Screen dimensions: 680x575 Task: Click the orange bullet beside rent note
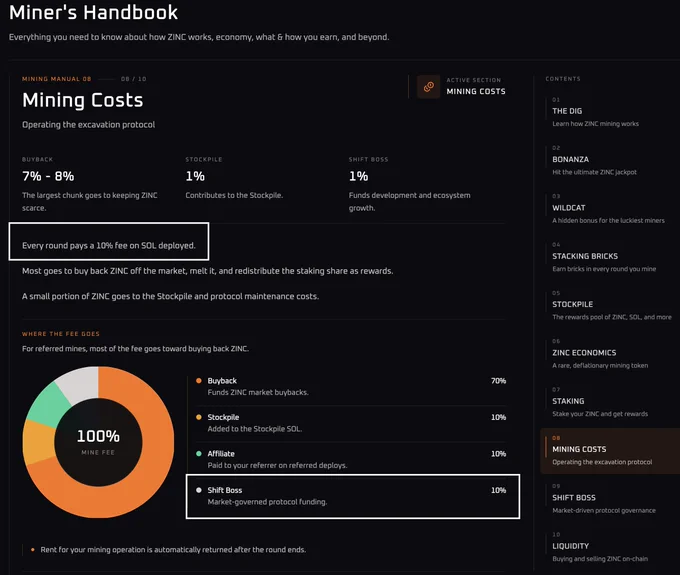pos(33,550)
